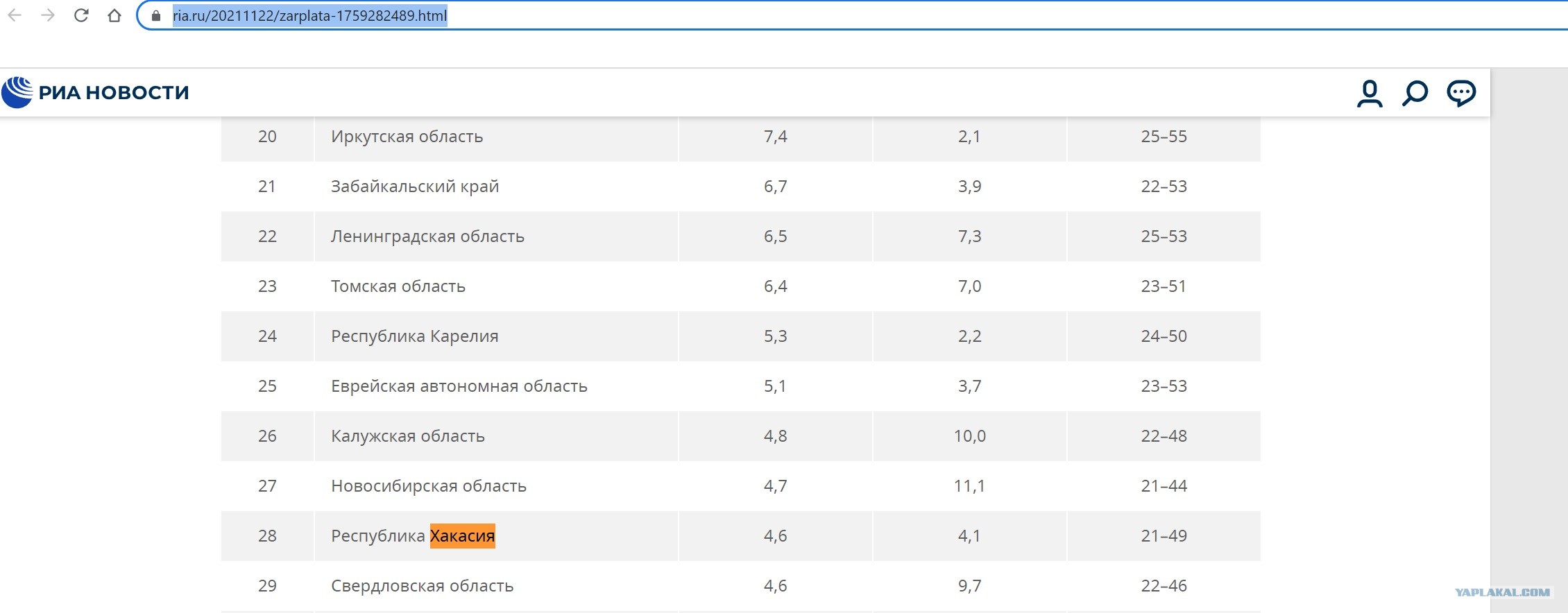Click the Новосибирская область cell
The width and height of the screenshot is (1568, 613).
coord(497,486)
